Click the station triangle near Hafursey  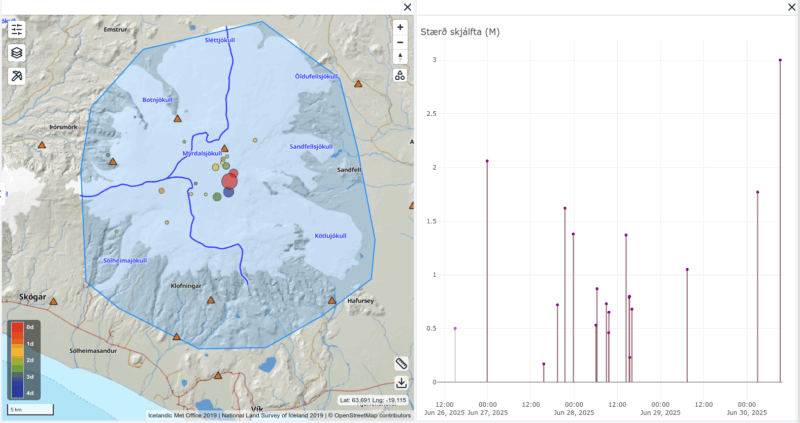click(332, 300)
